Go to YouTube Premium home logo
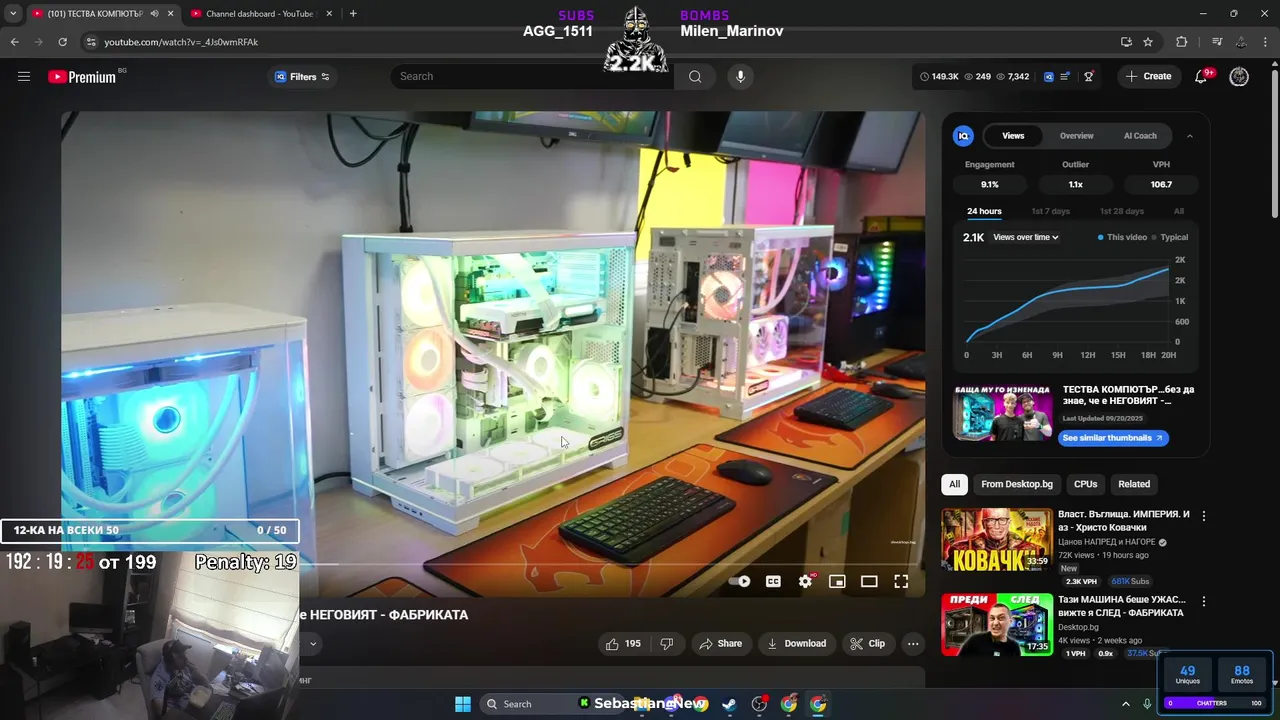 tap(84, 76)
